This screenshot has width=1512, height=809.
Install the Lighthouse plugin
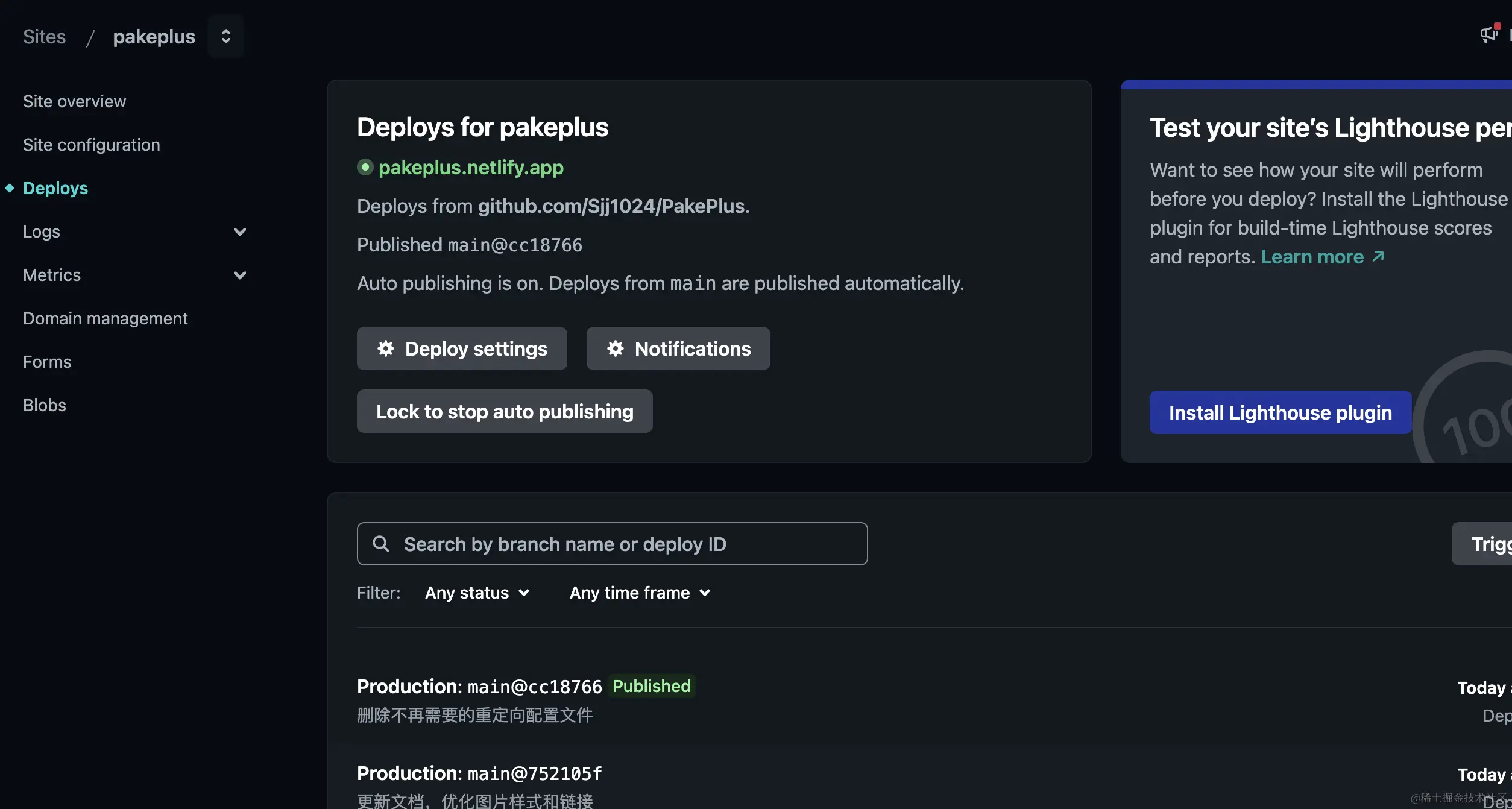[1279, 412]
